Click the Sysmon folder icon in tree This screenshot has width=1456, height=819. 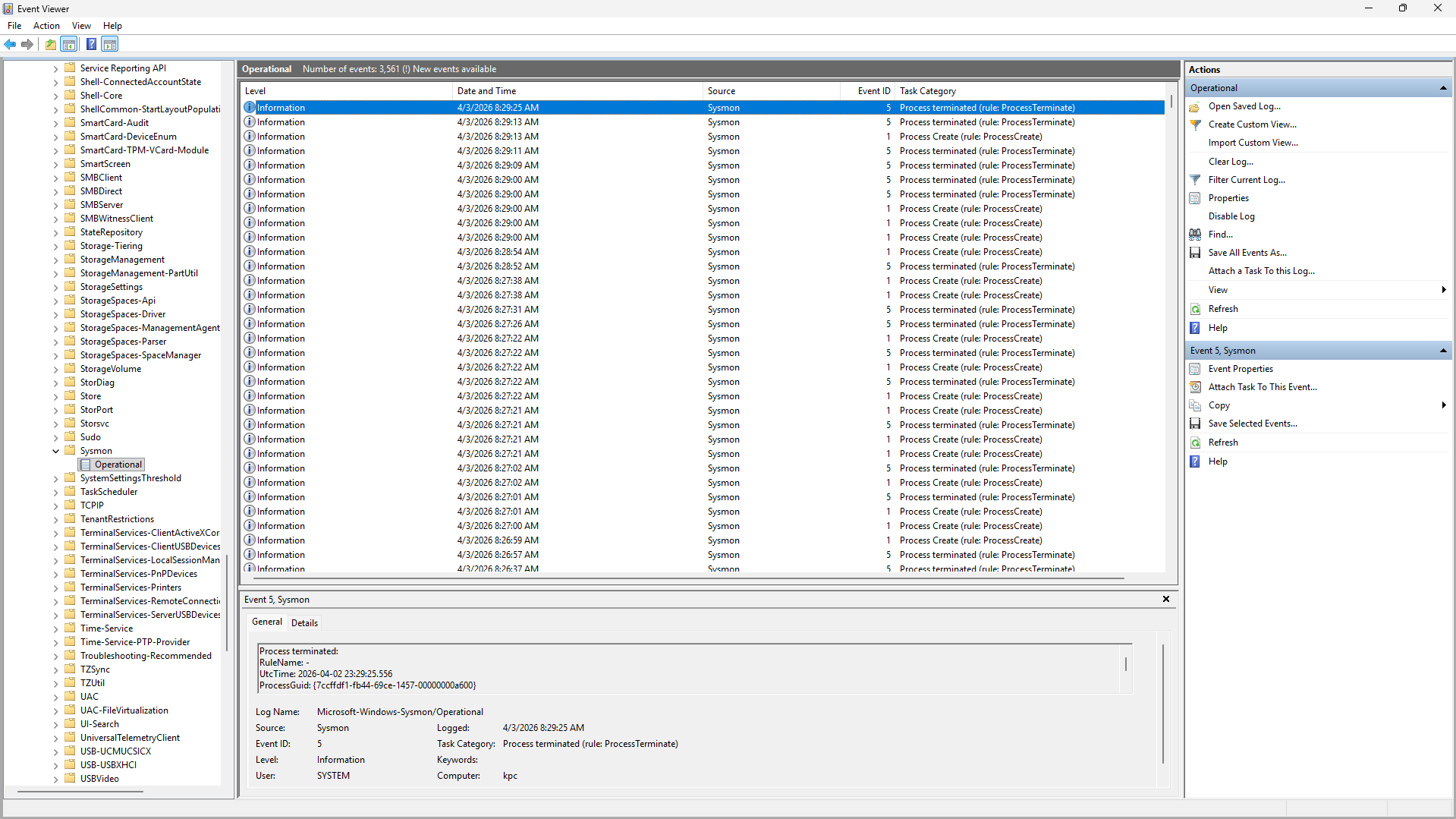[71, 450]
